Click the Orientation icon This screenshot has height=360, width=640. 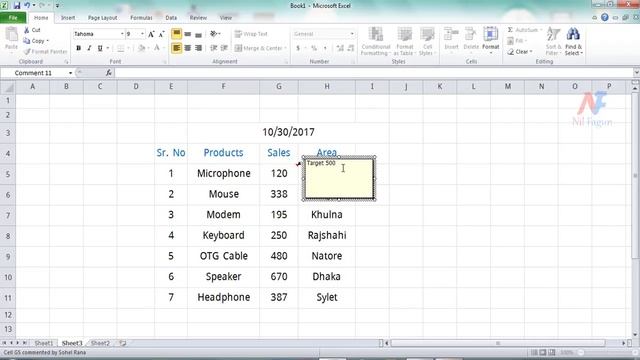(x=214, y=34)
